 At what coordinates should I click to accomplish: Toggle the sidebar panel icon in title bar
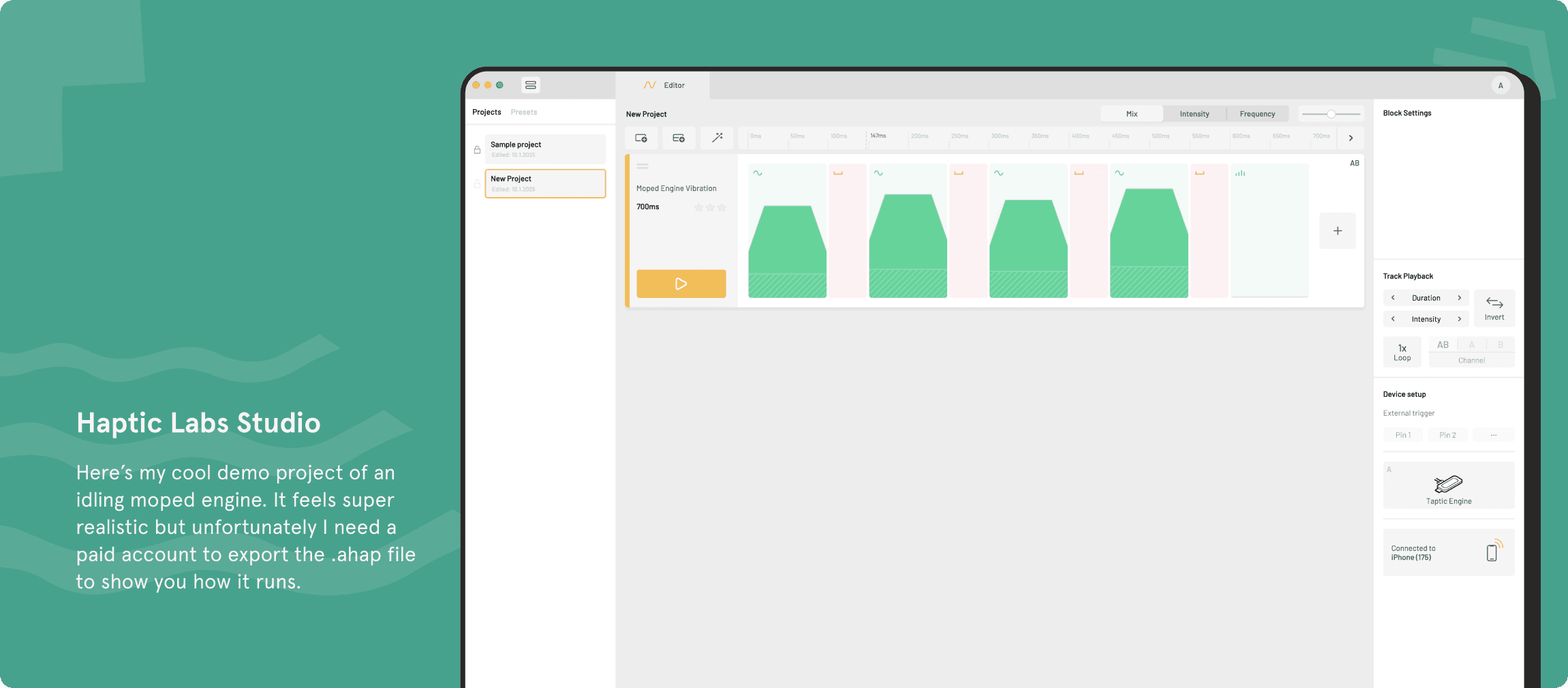(530, 85)
